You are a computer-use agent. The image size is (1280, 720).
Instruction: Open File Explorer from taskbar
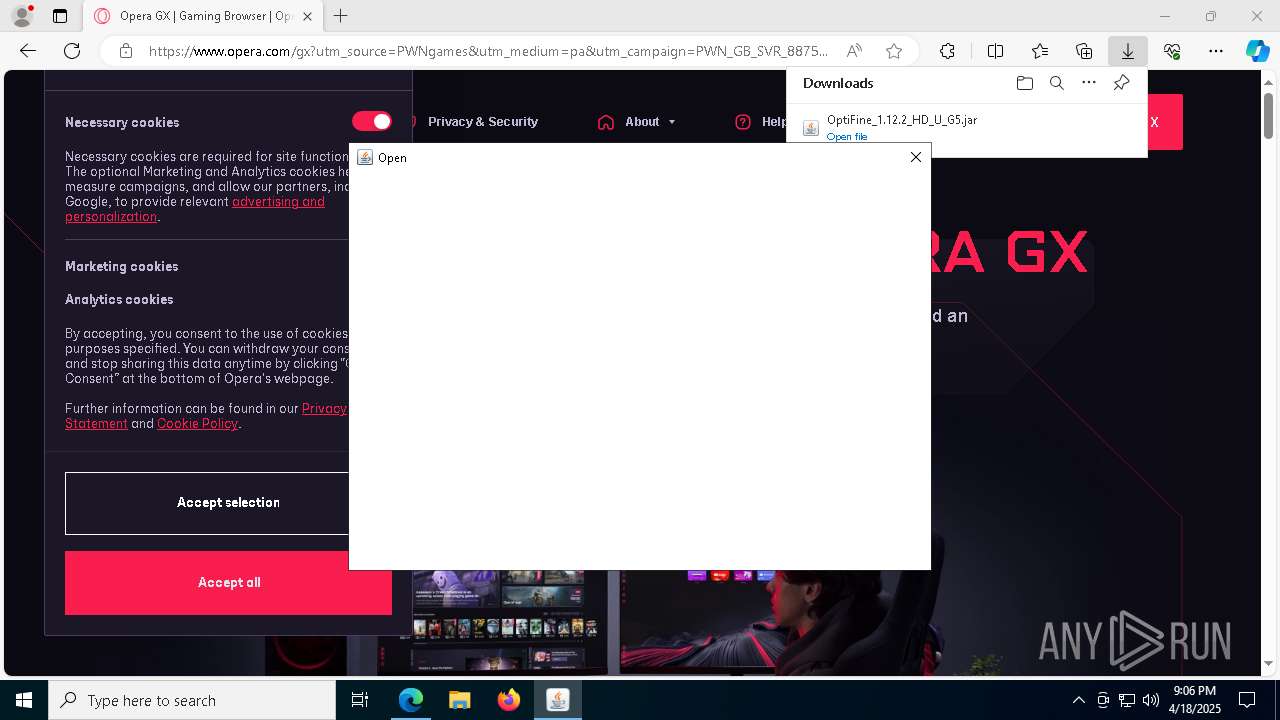click(459, 700)
